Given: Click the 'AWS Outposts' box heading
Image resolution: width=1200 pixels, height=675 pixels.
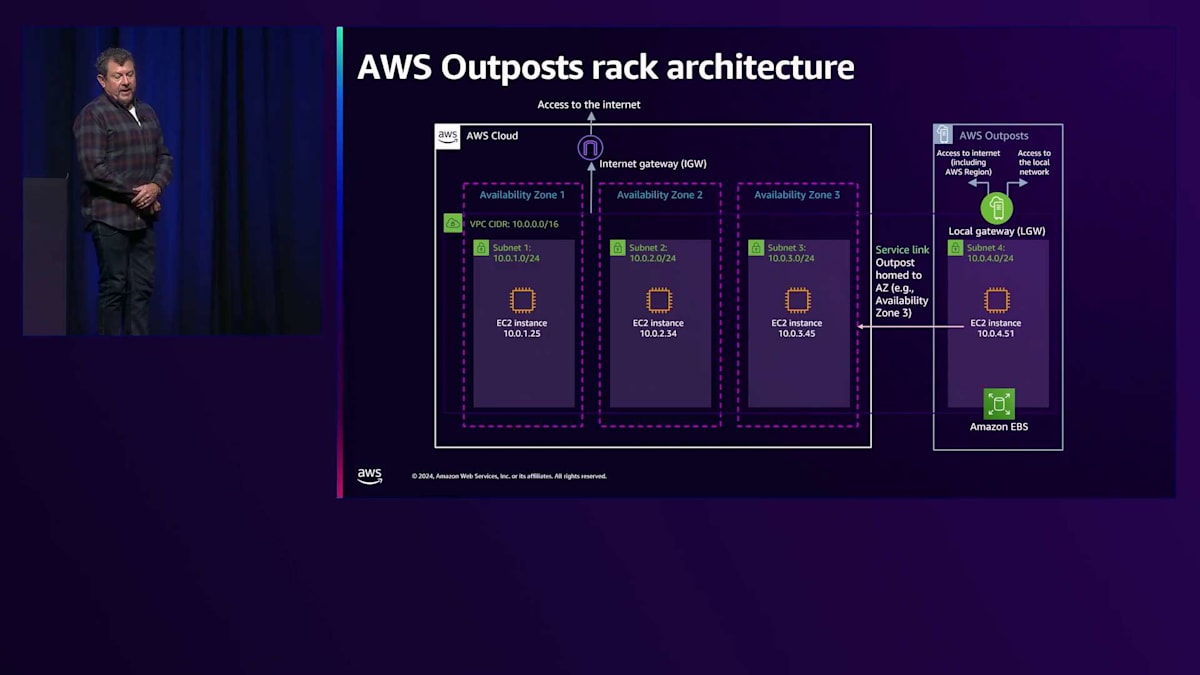Looking at the screenshot, I should (x=994, y=136).
